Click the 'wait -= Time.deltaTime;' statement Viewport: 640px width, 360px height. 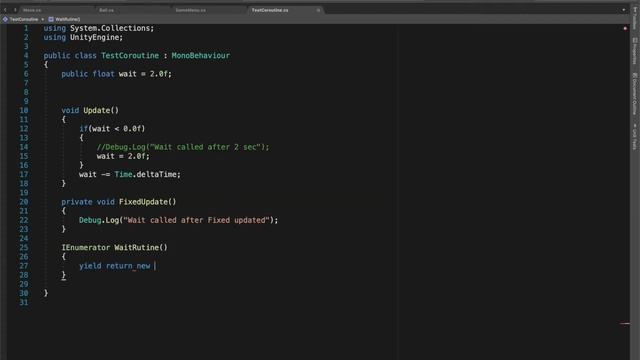pyautogui.click(x=130, y=174)
